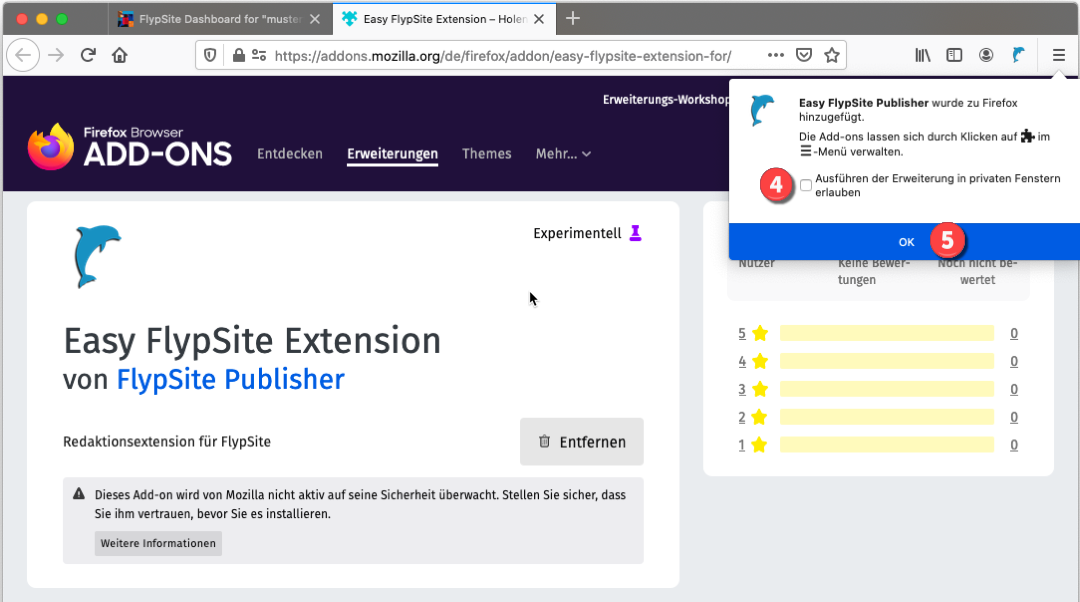The width and height of the screenshot is (1080, 602).
Task: Open site permissions icon in address bar
Action: 259,55
